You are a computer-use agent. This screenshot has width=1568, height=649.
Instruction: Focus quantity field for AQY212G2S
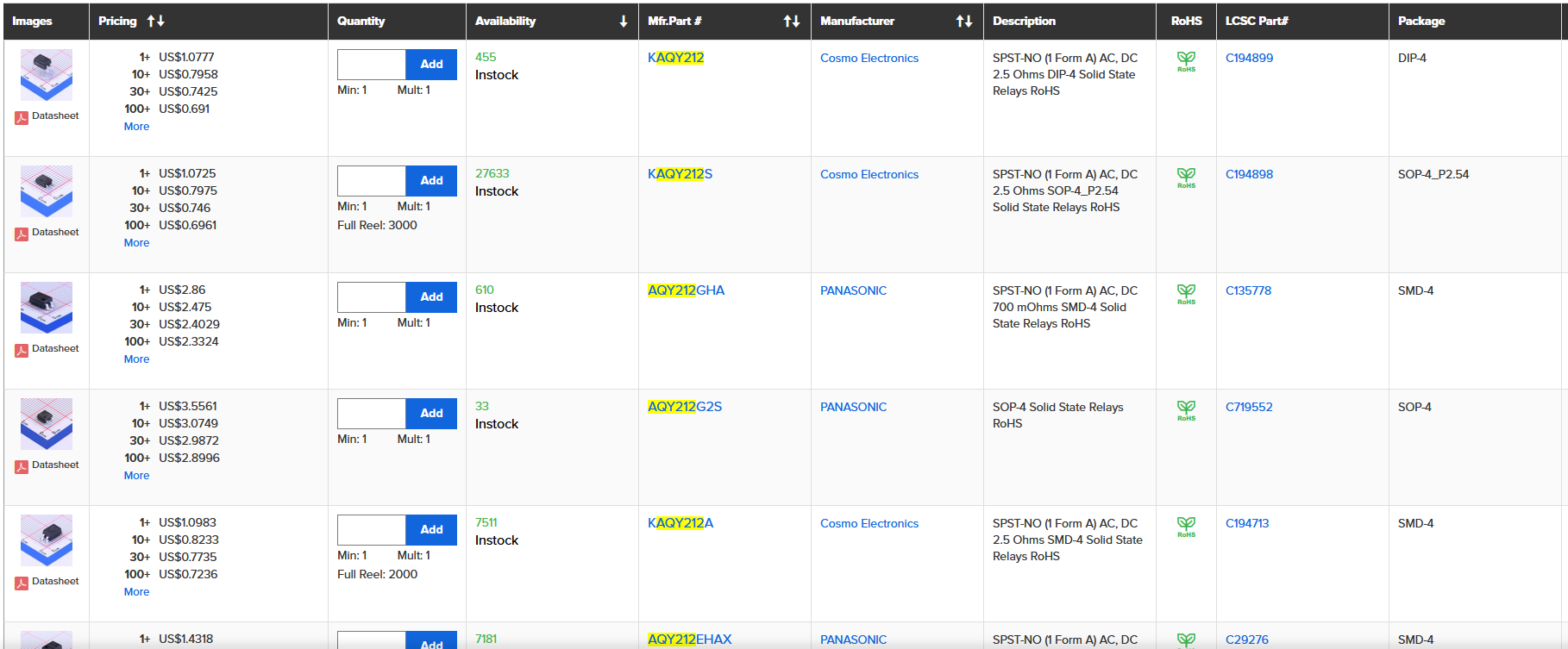372,414
